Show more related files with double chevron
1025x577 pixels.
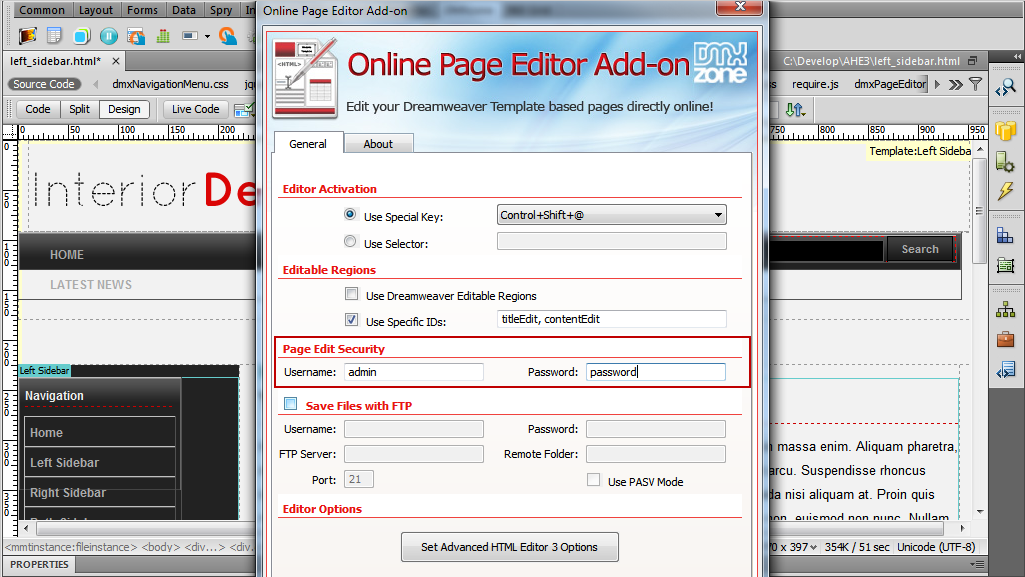(x=956, y=84)
